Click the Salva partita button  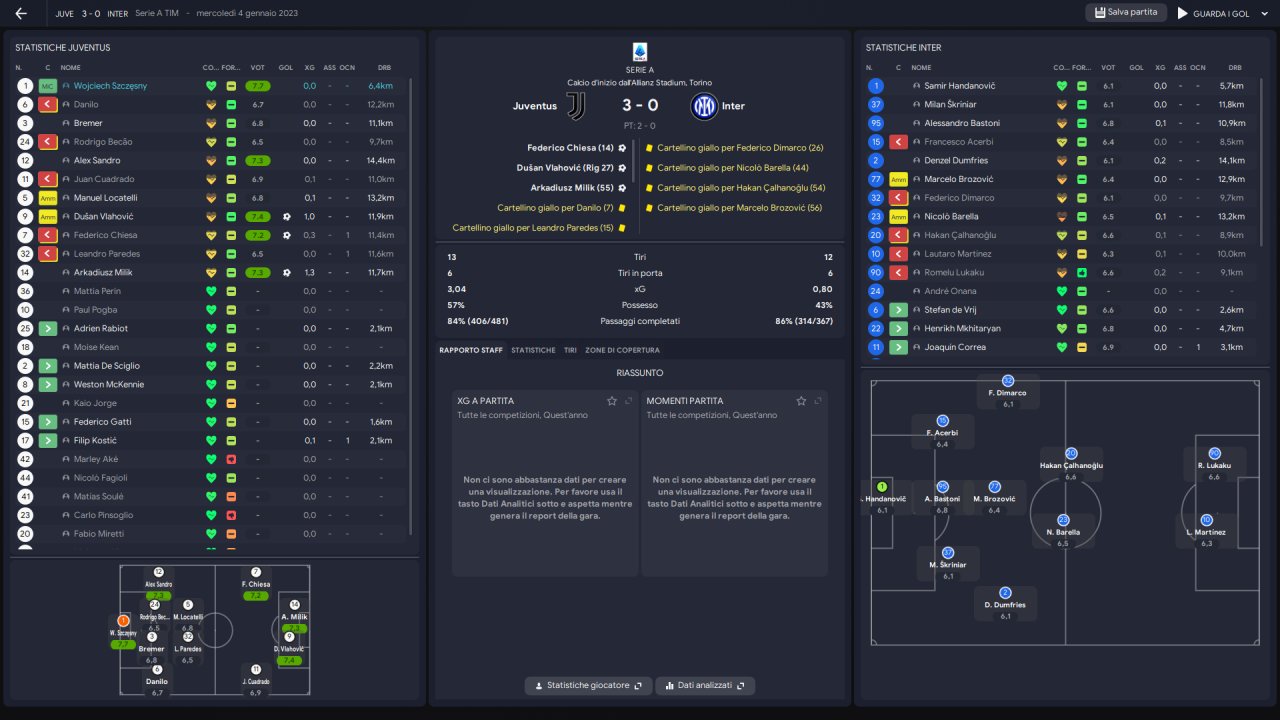(x=1126, y=12)
